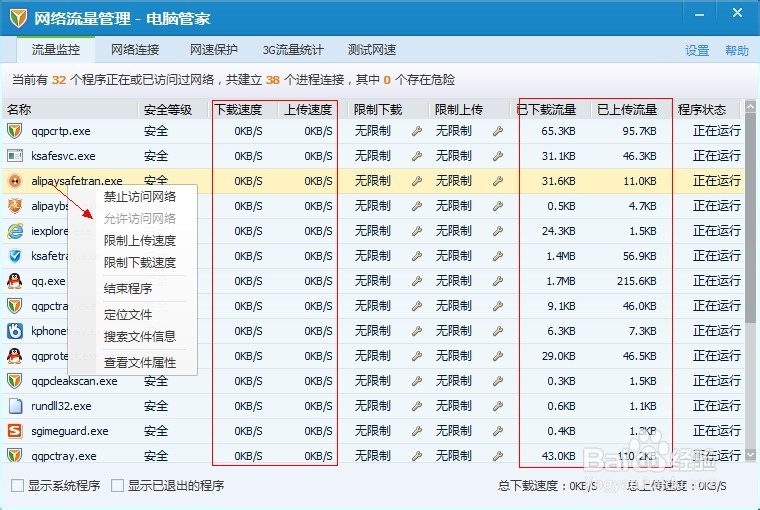Edit download limit wrench for qq.exe
The image size is (760, 510).
click(417, 281)
